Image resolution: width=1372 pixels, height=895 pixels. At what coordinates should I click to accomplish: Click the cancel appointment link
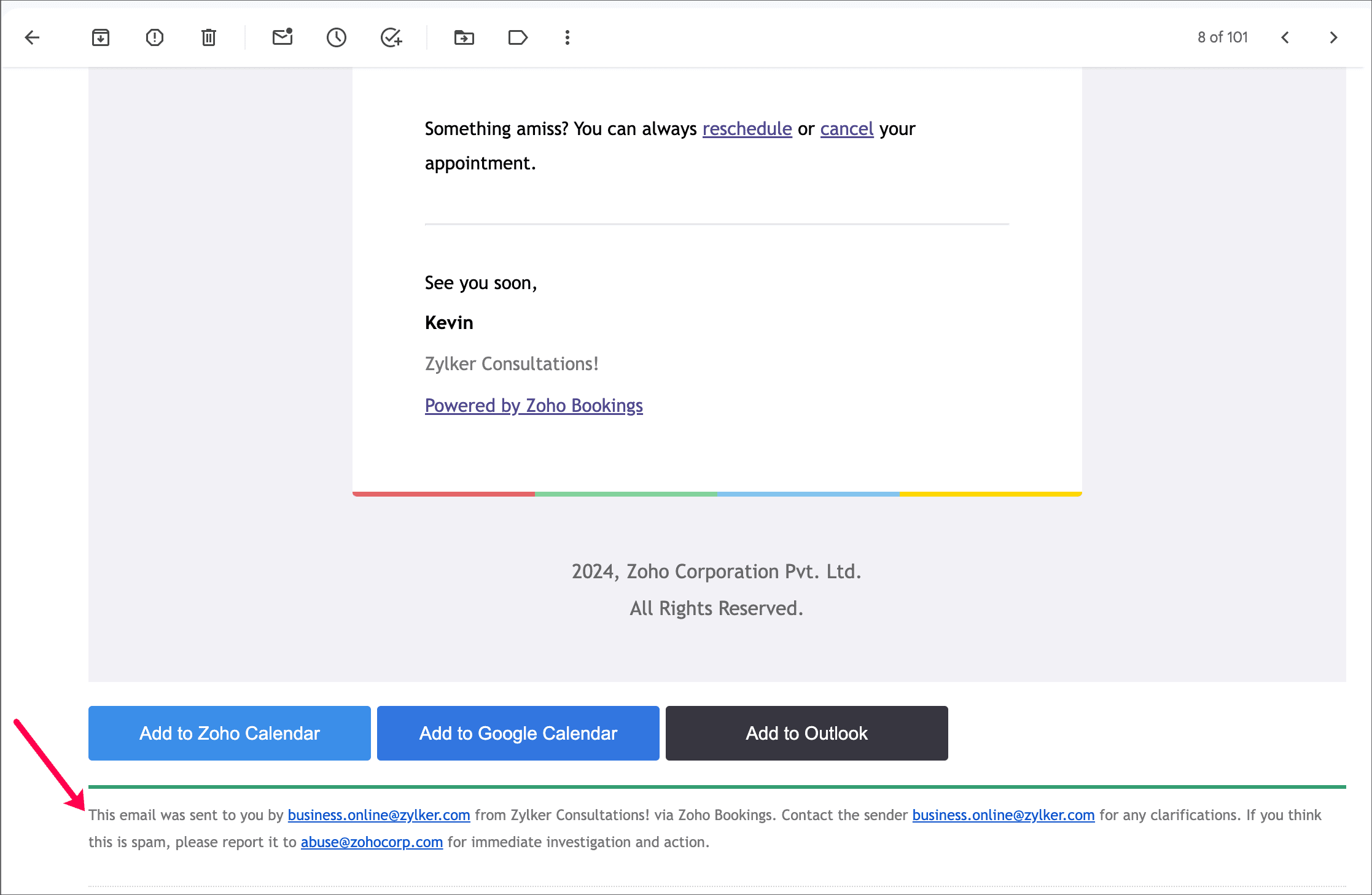(846, 129)
